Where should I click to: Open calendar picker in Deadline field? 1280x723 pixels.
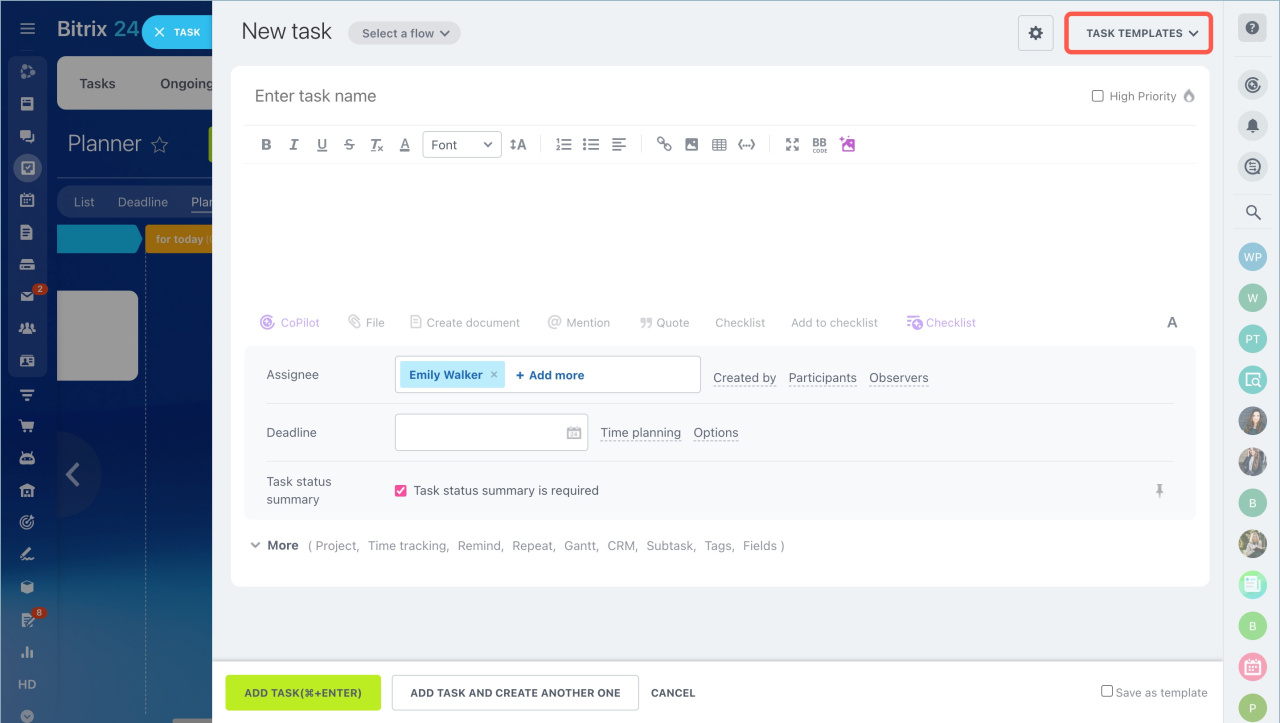click(574, 433)
